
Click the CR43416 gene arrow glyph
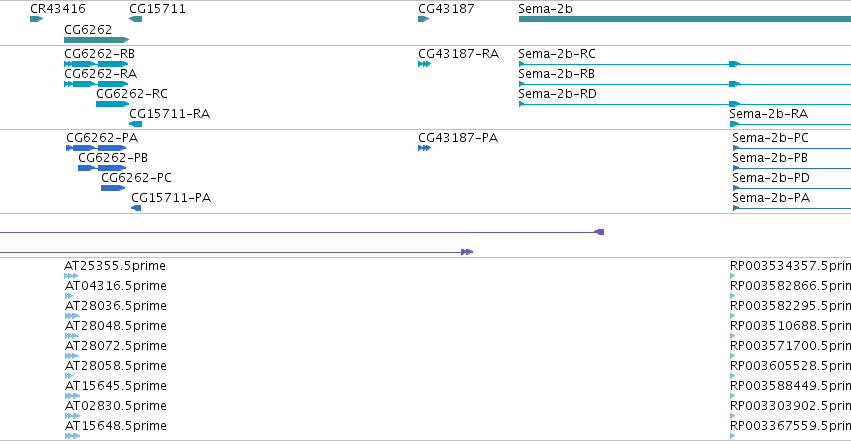[36, 19]
